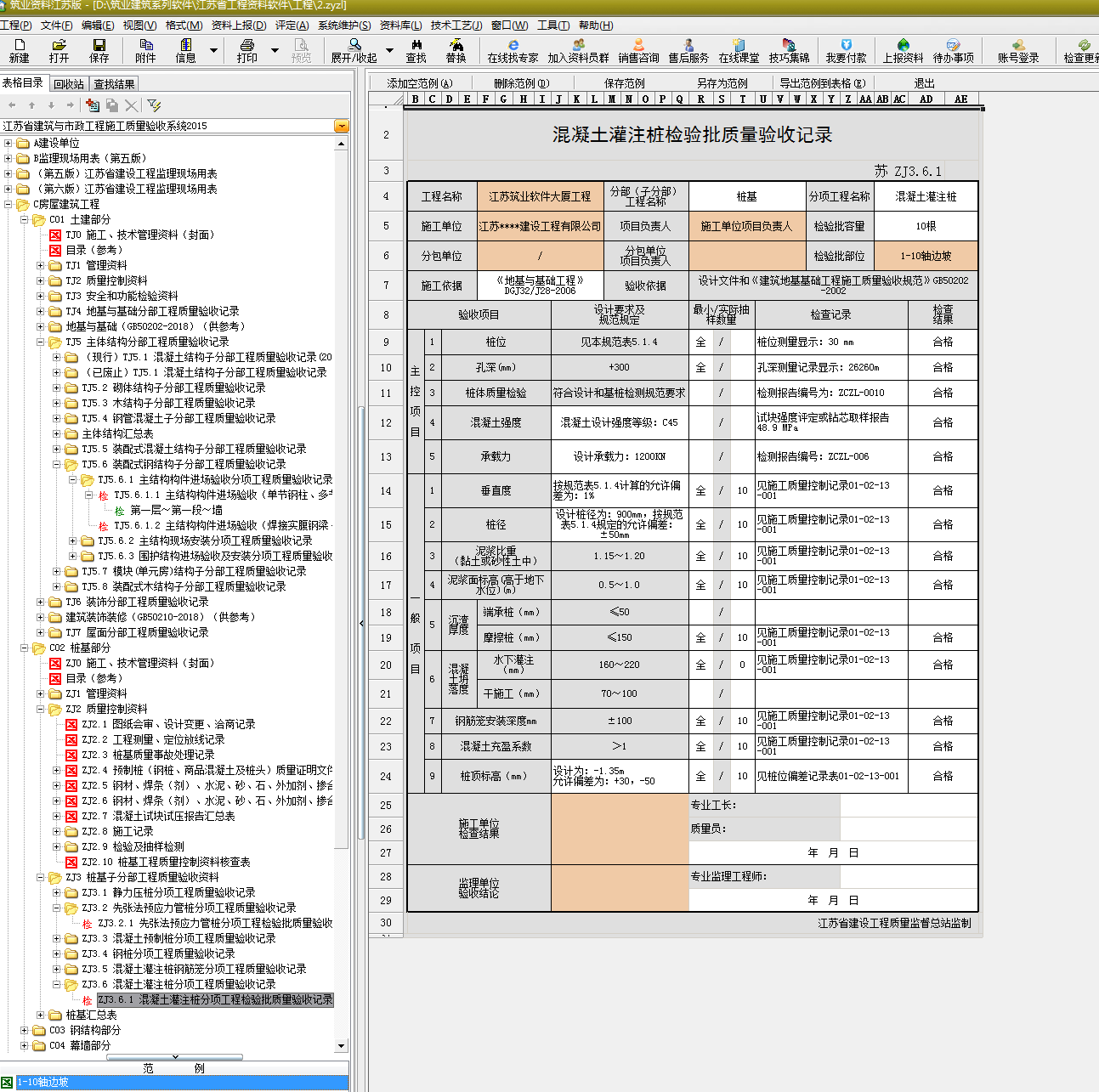Click the 分包单位 orange cell with slash
This screenshot has height=1092, width=1099.
click(540, 256)
